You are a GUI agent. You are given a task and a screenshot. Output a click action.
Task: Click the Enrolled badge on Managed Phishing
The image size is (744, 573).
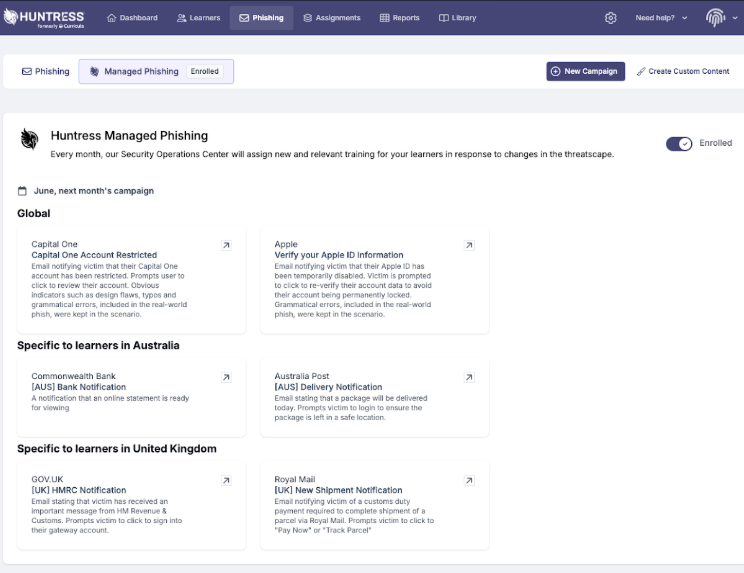click(205, 72)
